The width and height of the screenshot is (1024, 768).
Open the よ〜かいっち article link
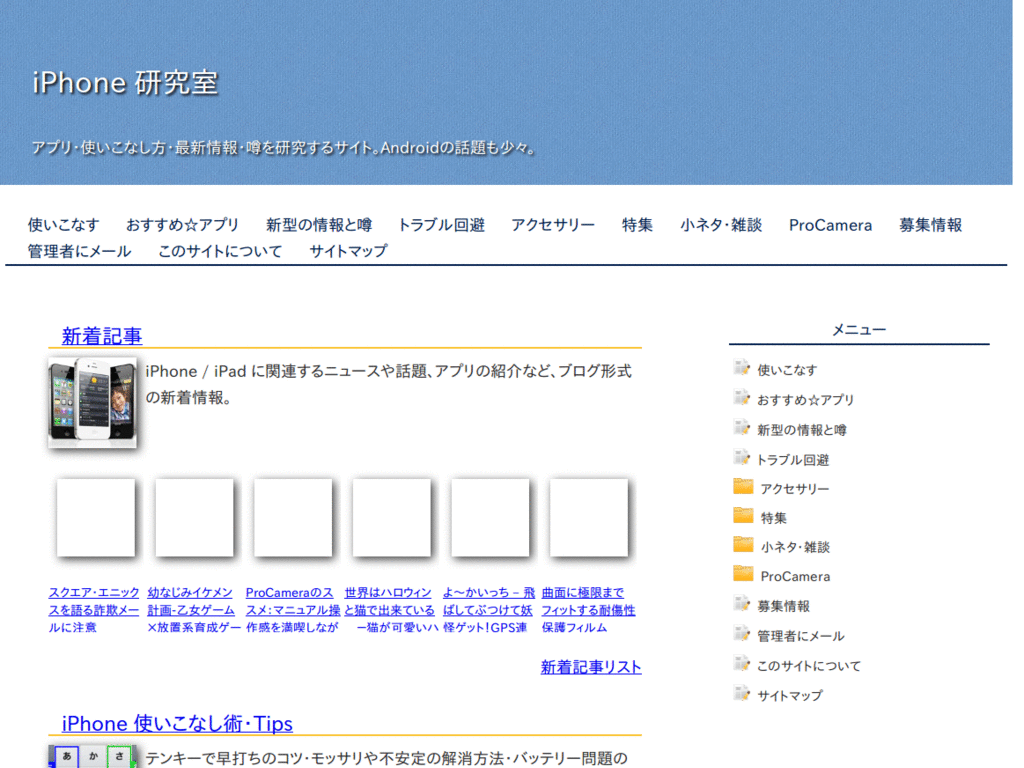pyautogui.click(x=488, y=610)
